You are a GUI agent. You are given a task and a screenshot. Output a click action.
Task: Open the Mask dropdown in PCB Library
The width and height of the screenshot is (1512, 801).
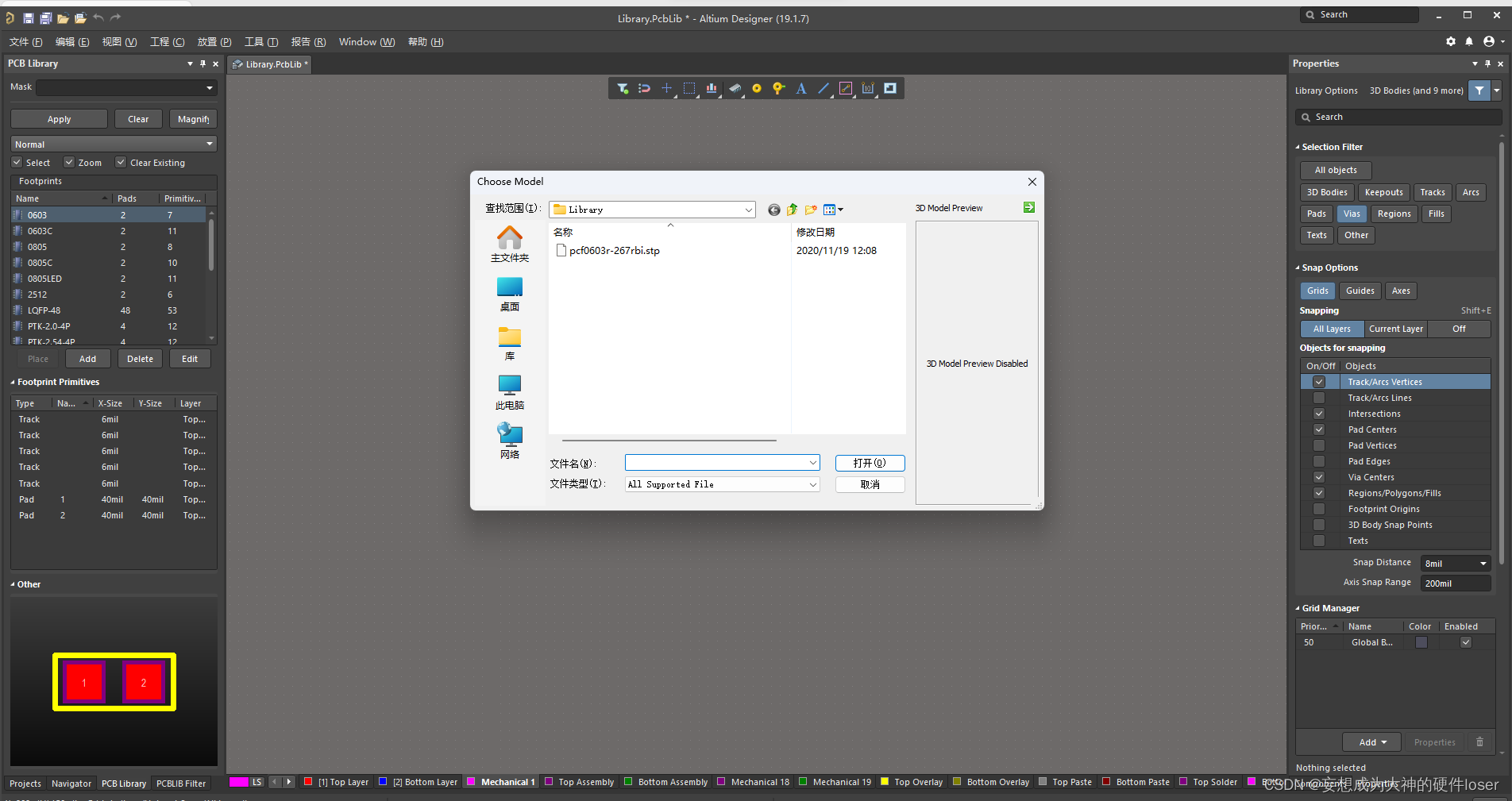210,87
